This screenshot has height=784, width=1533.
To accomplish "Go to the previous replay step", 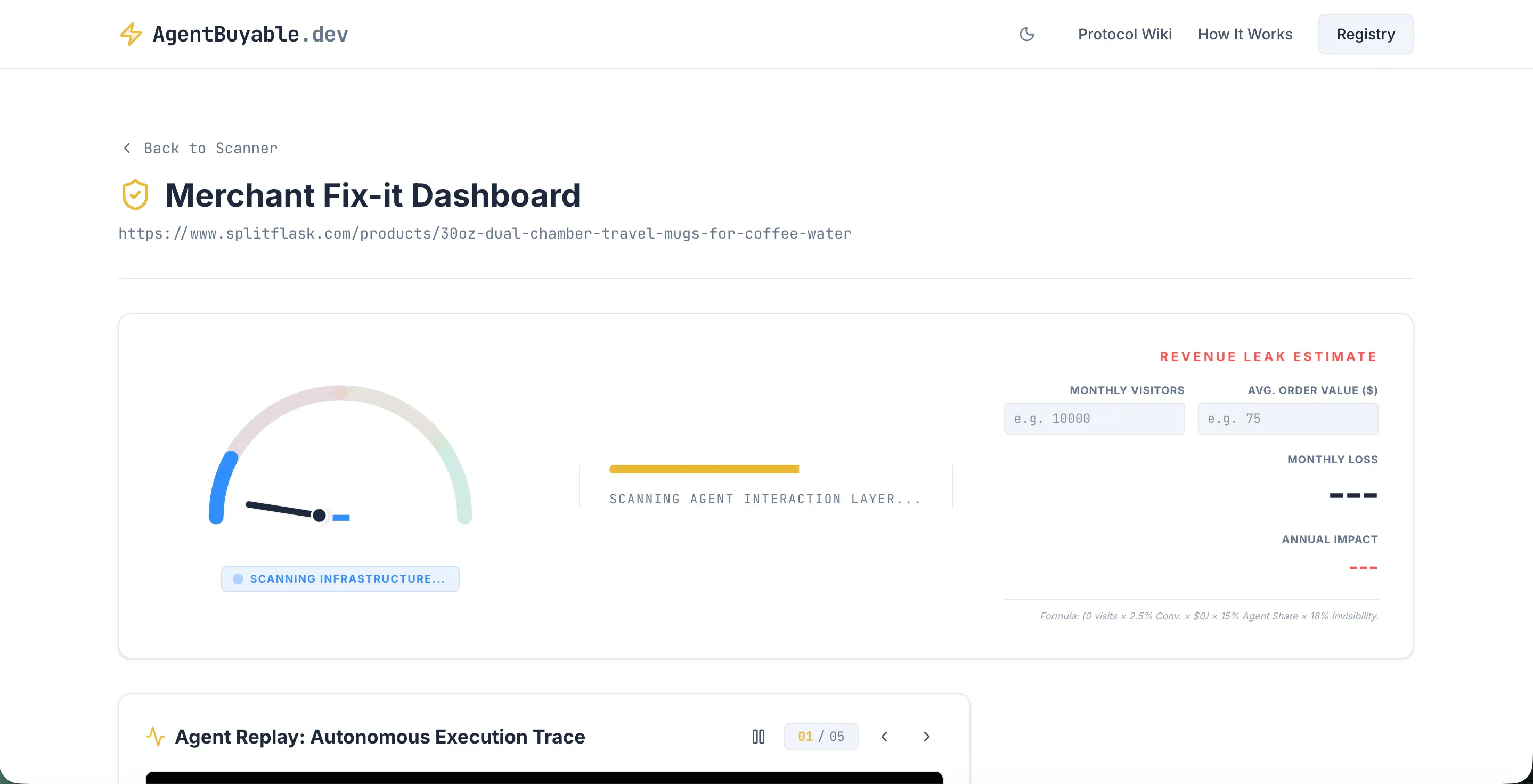I will pyautogui.click(x=884, y=737).
